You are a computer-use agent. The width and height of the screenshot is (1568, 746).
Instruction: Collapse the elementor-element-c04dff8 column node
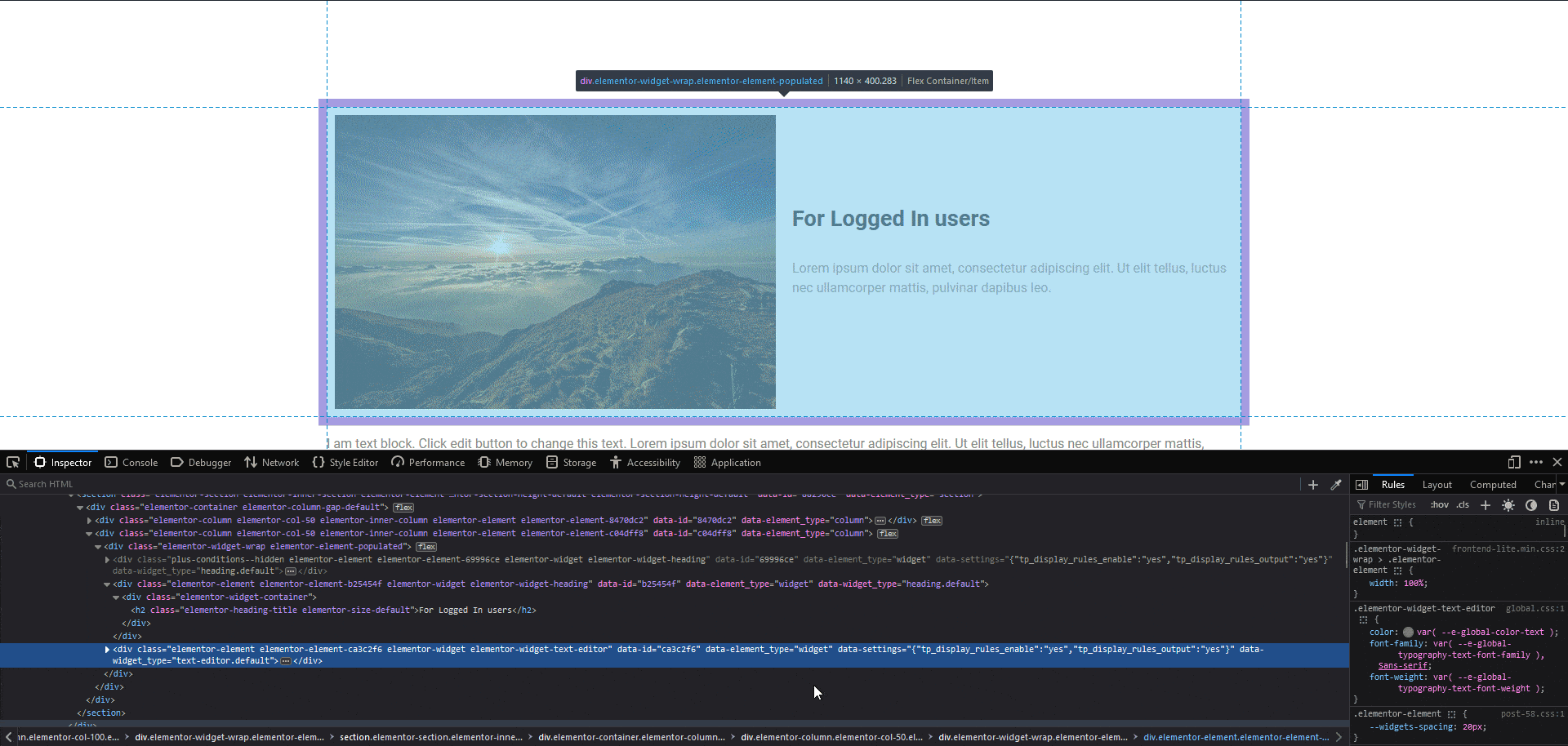[x=89, y=534]
